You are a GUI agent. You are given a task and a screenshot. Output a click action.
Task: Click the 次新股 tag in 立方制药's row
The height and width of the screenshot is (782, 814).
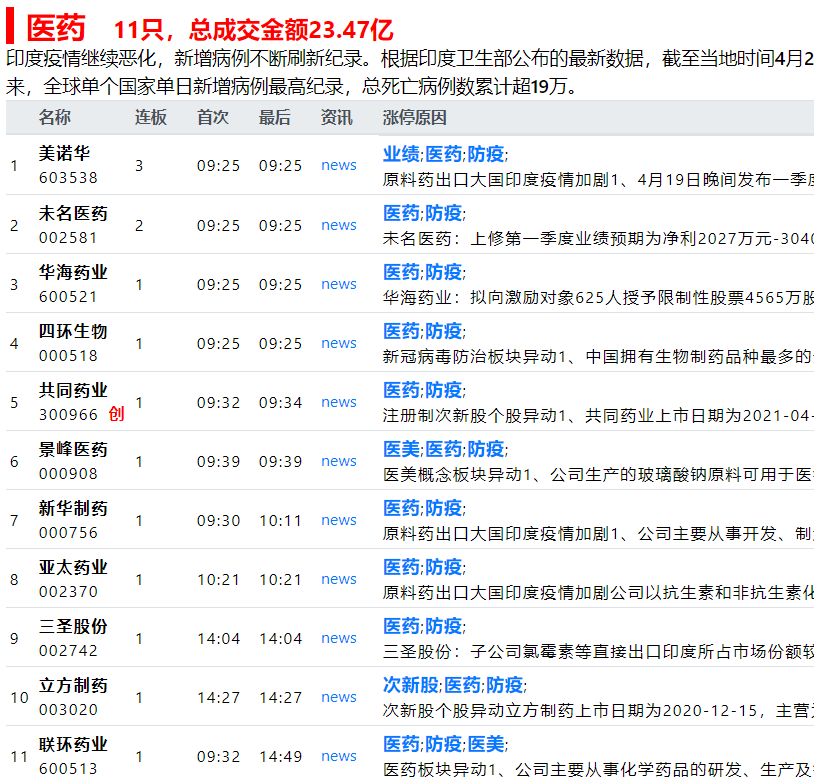click(411, 685)
